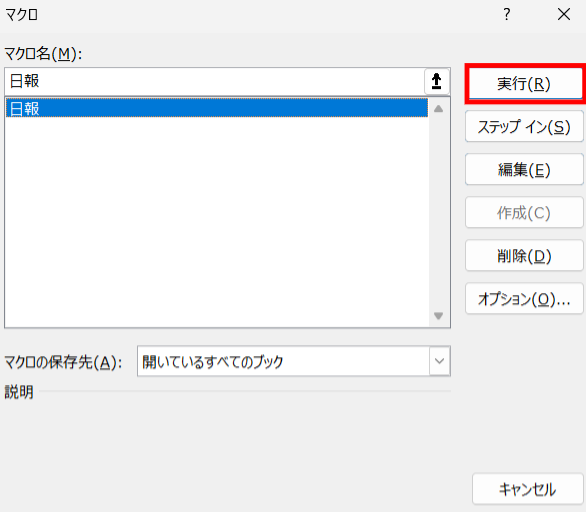This screenshot has width=586, height=512.
Task: Delete the macro using 削除(D)
Action: click(524, 256)
